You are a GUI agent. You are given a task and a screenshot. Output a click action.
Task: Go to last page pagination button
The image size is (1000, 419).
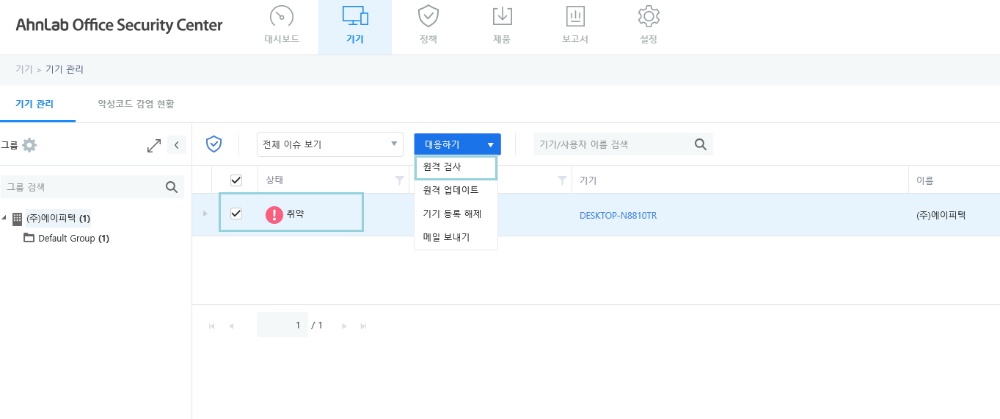point(364,326)
